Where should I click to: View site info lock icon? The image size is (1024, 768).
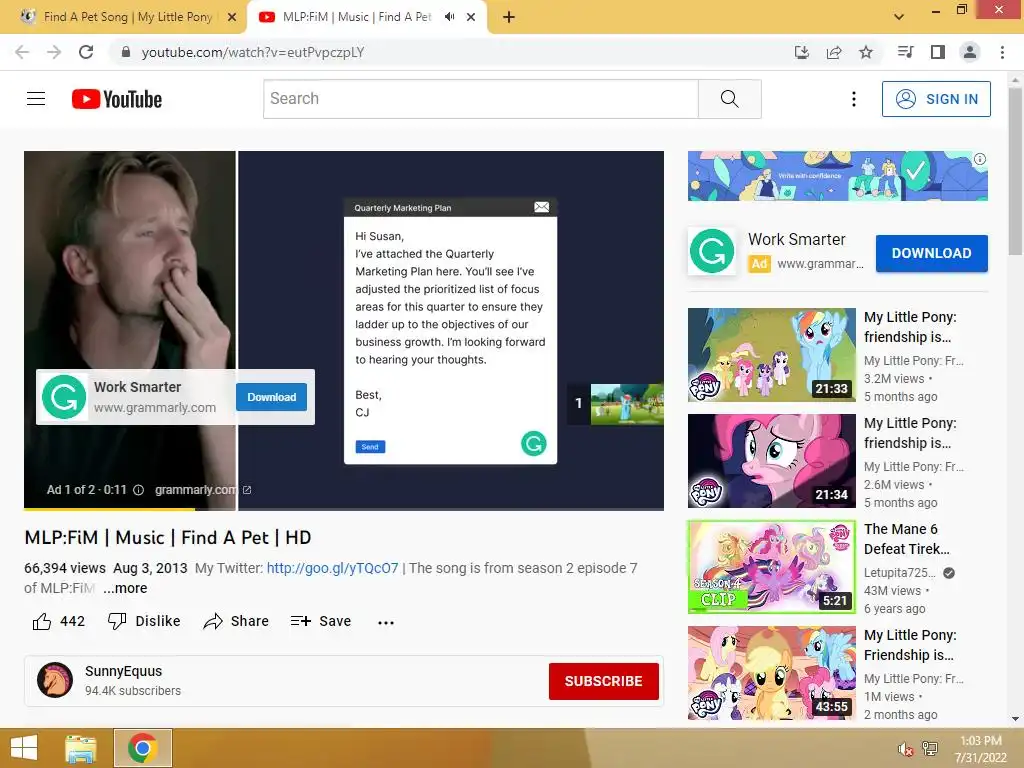click(x=126, y=52)
